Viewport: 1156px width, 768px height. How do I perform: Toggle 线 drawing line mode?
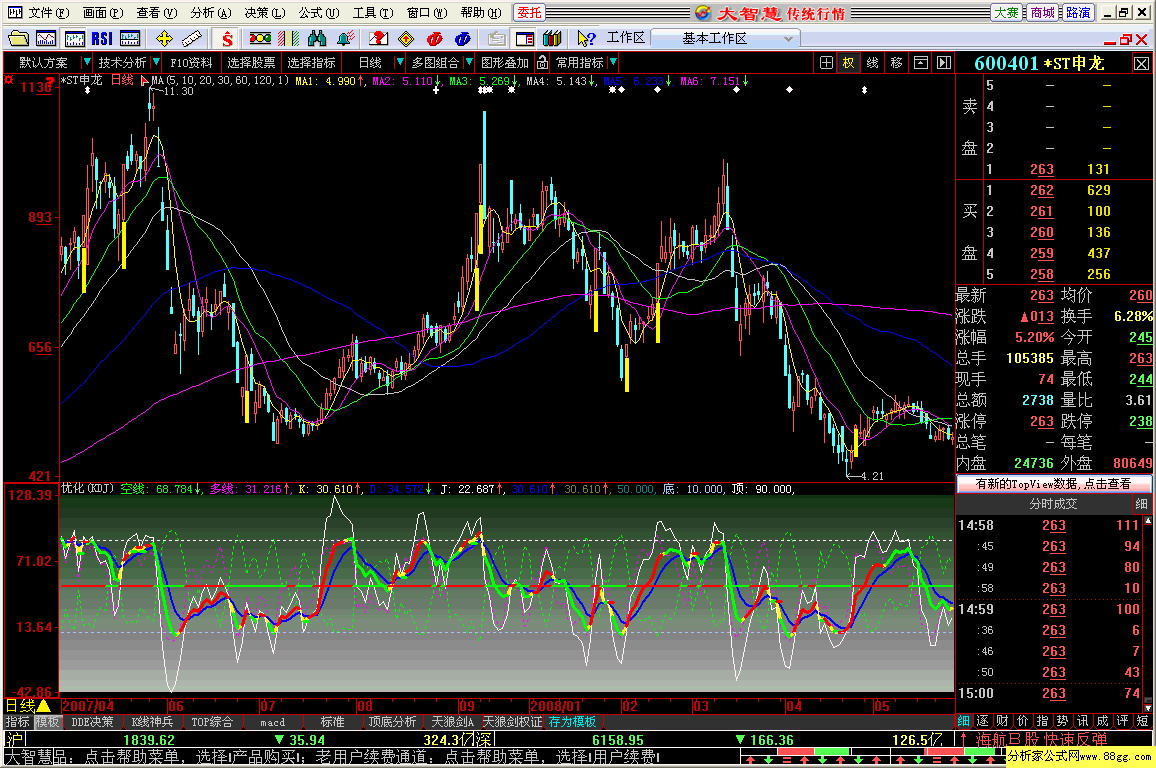pyautogui.click(x=873, y=63)
